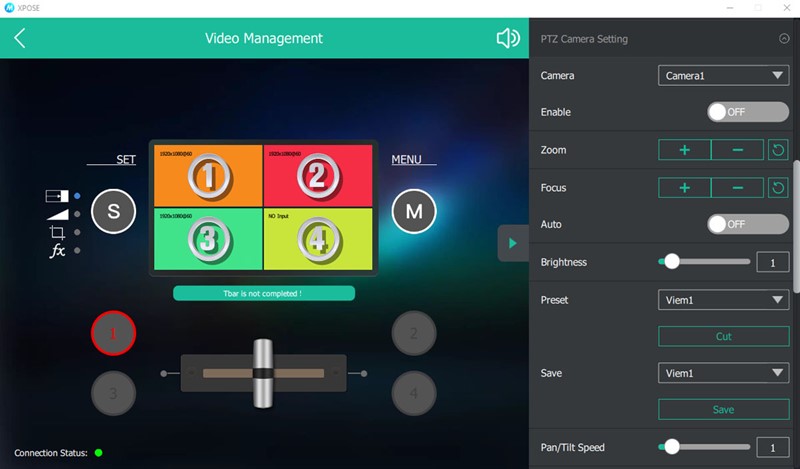Increase Focus with the plus button
800x469 pixels.
point(684,188)
